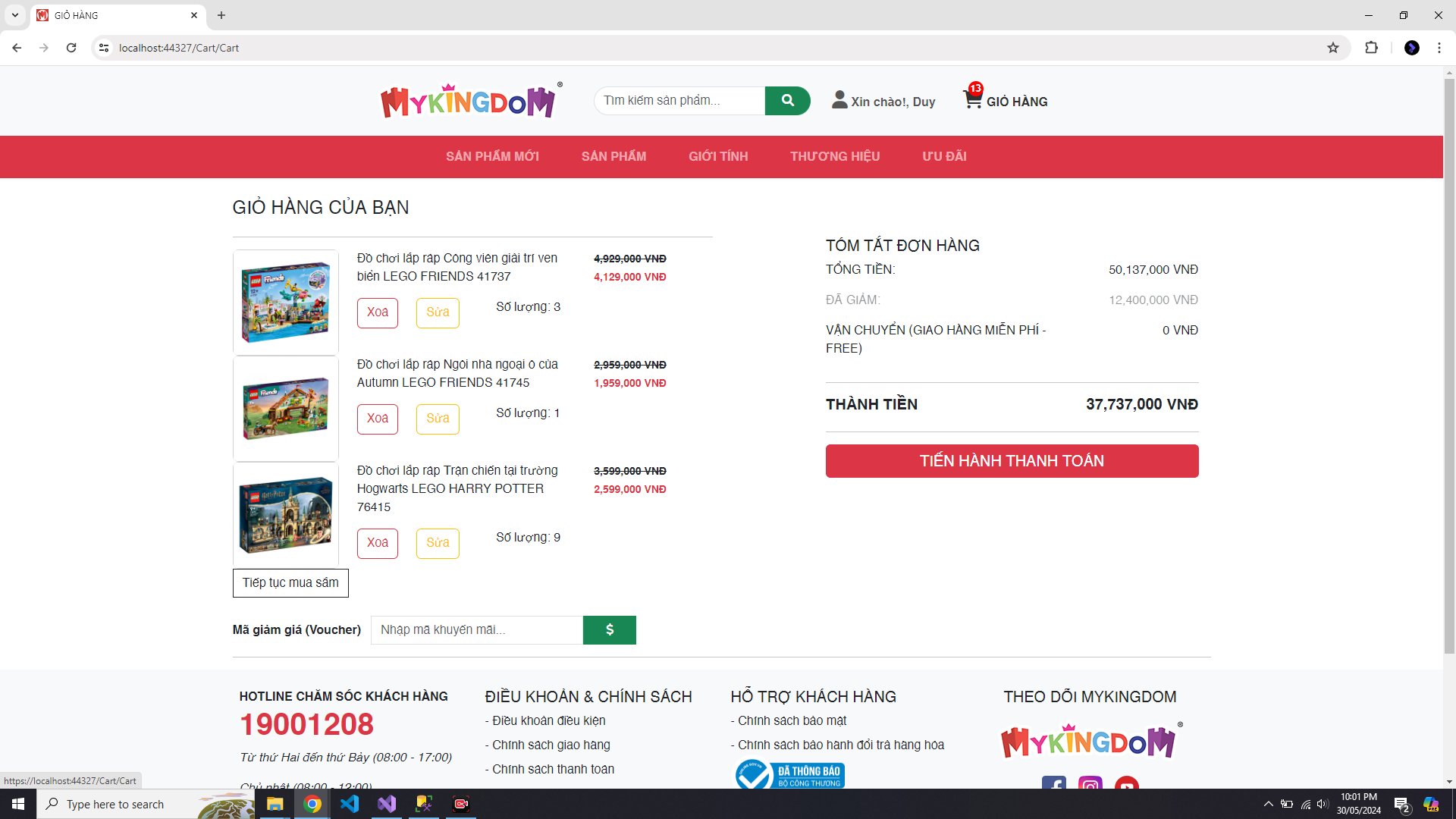Go back with browser back arrow
1456x819 pixels.
tap(17, 48)
